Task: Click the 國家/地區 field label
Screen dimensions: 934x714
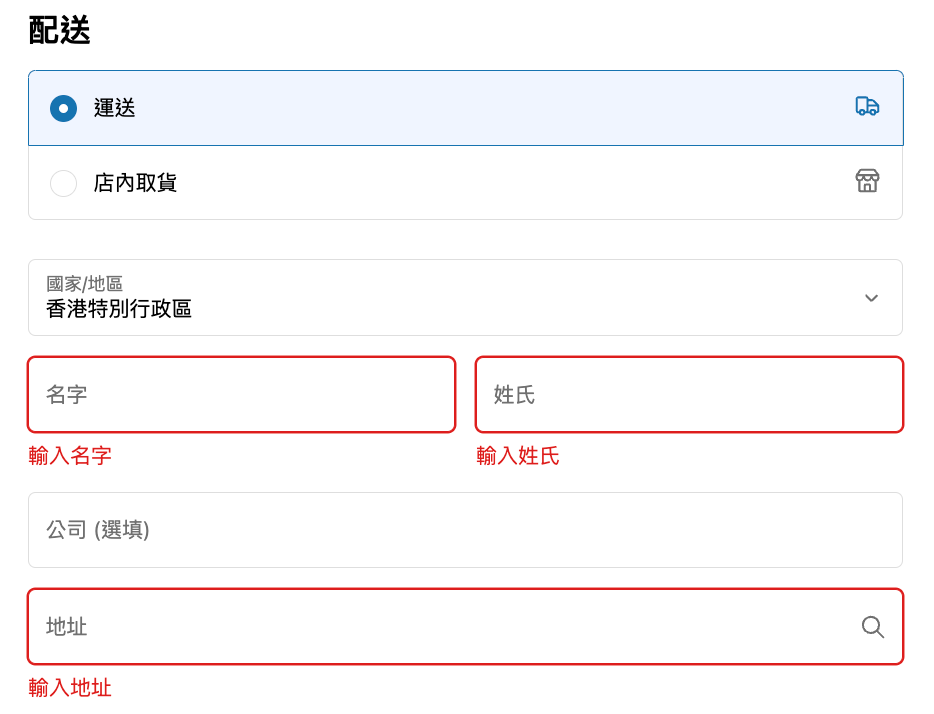Action: (85, 284)
